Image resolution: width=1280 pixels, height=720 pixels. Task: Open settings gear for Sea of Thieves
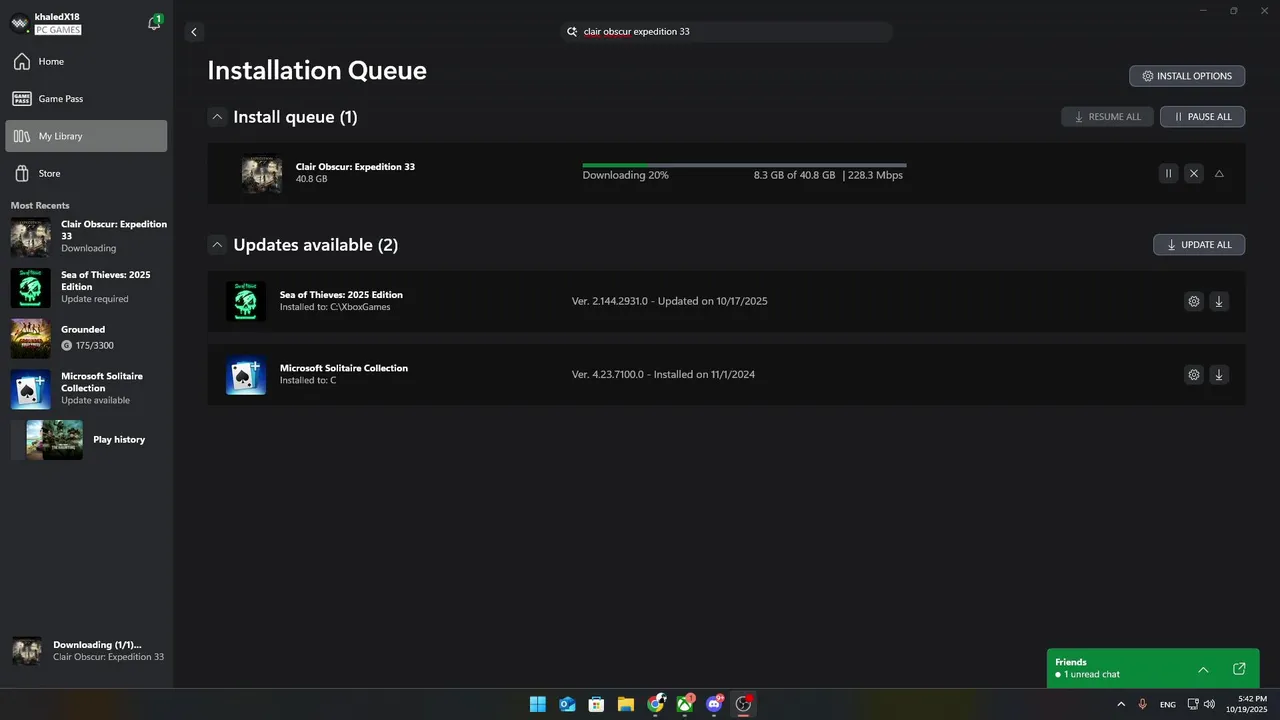coord(1193,301)
